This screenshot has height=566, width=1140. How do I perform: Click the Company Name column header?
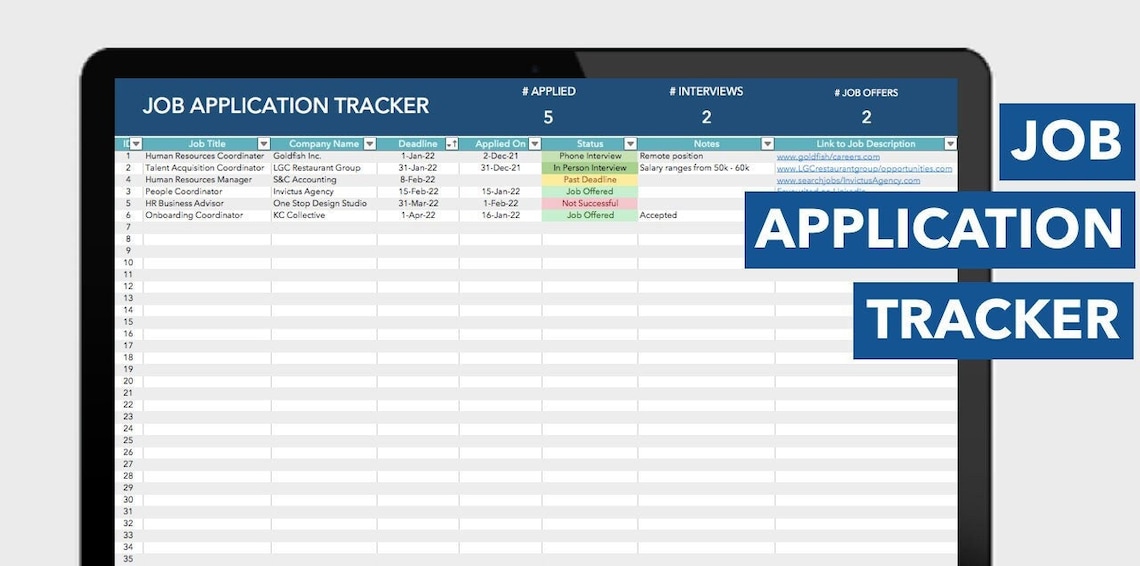pyautogui.click(x=324, y=144)
